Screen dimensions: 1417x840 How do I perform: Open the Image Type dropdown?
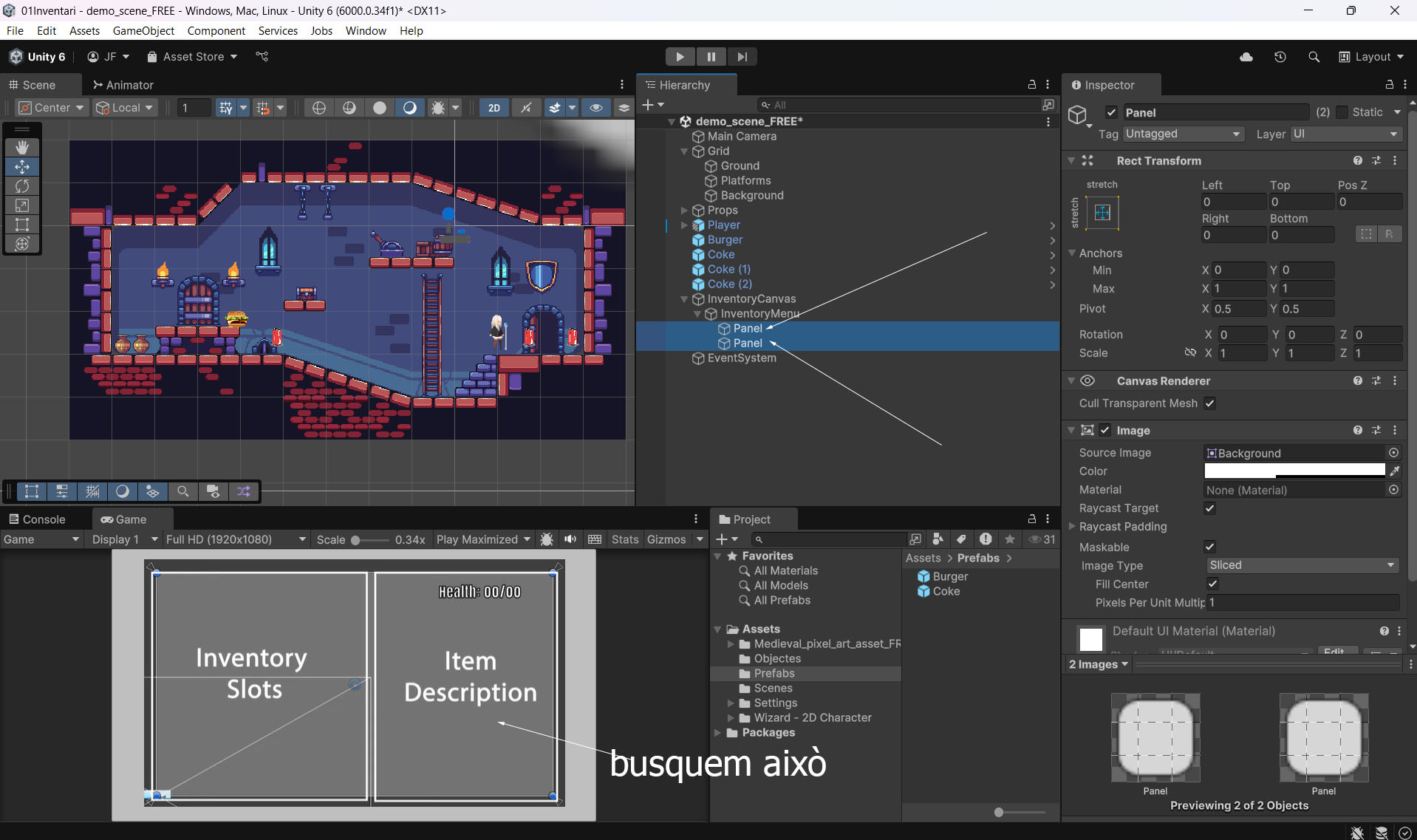coord(1302,565)
